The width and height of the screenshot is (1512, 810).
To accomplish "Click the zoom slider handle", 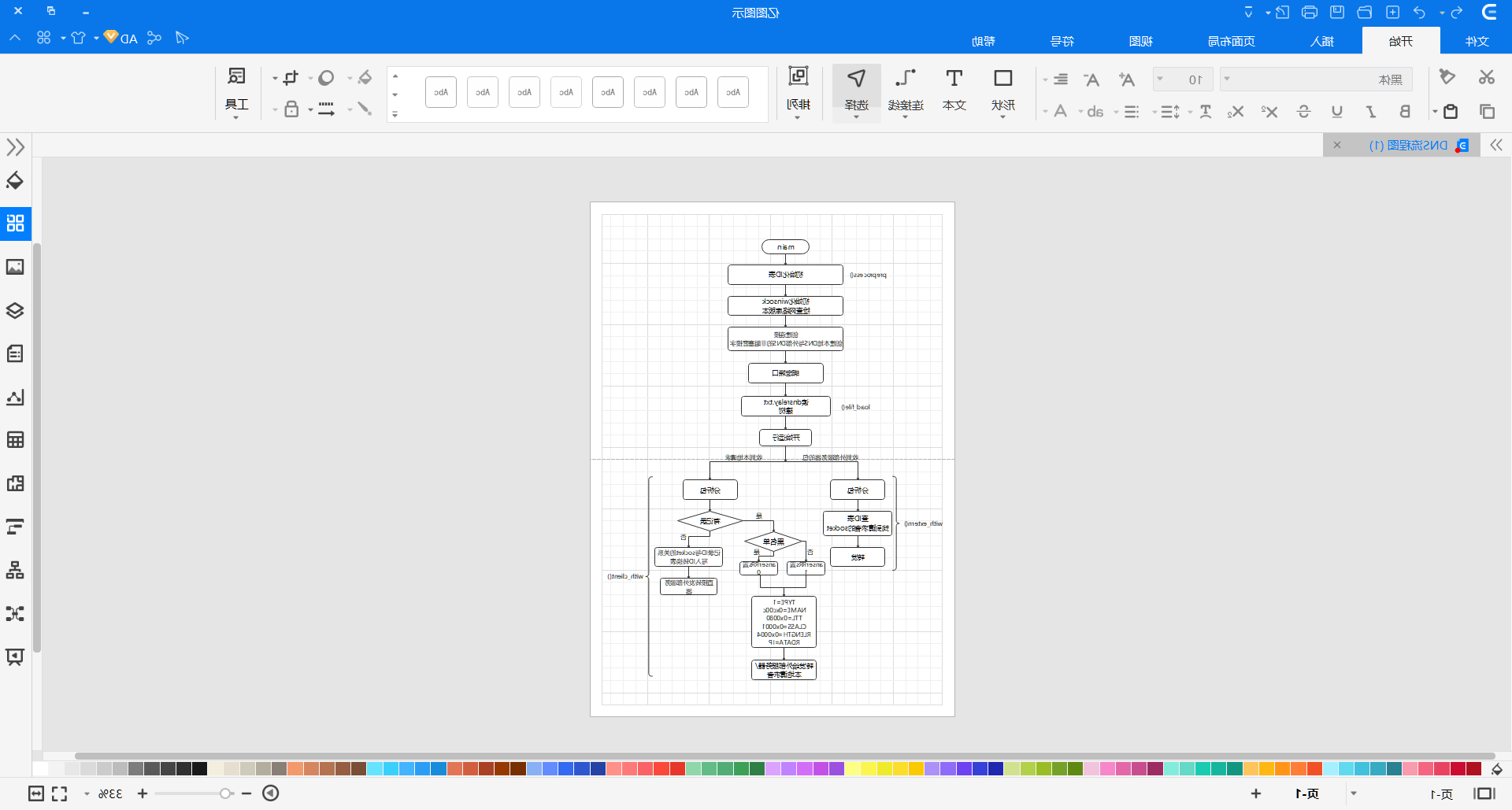I will click(x=225, y=793).
